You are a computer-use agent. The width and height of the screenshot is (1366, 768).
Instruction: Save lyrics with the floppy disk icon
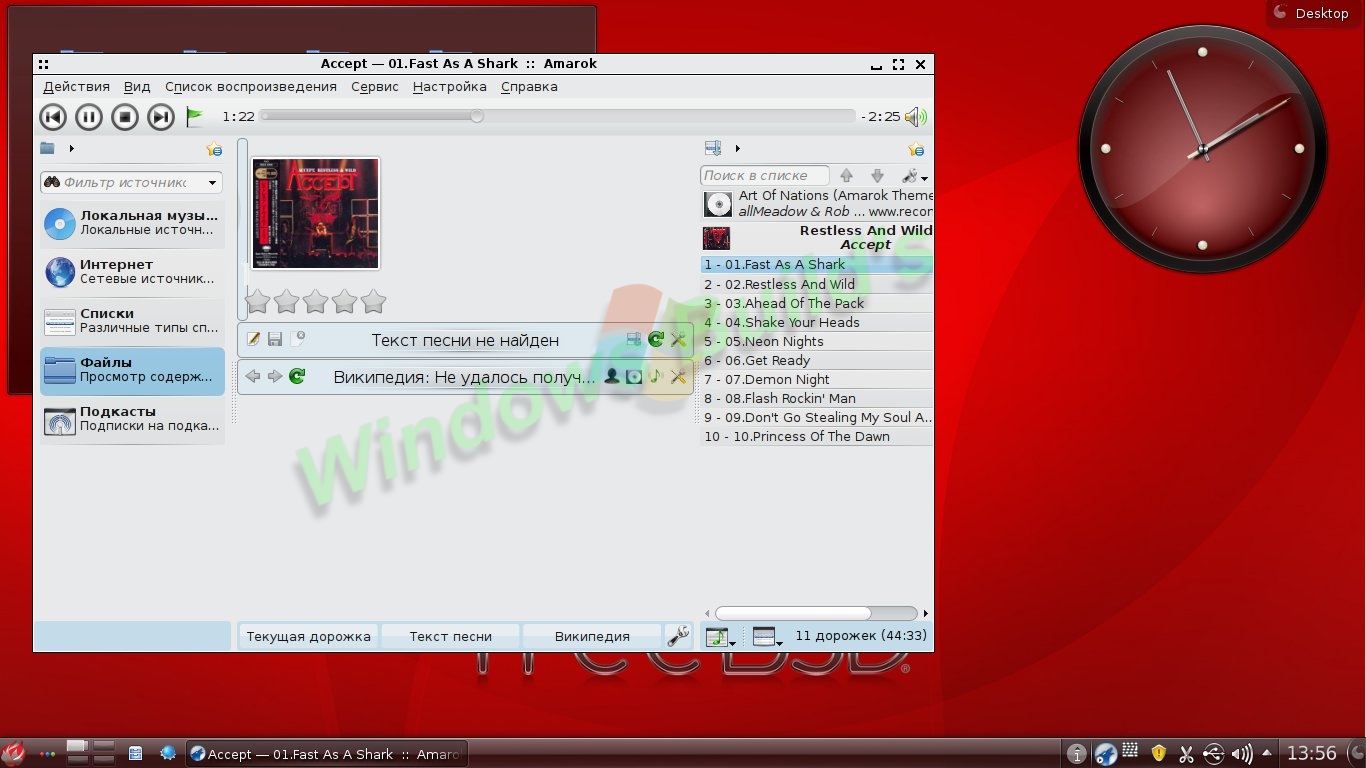coord(275,340)
